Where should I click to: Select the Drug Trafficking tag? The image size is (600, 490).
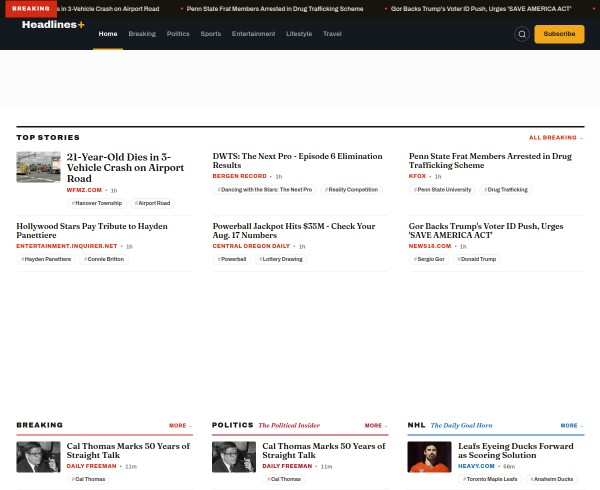tap(505, 189)
